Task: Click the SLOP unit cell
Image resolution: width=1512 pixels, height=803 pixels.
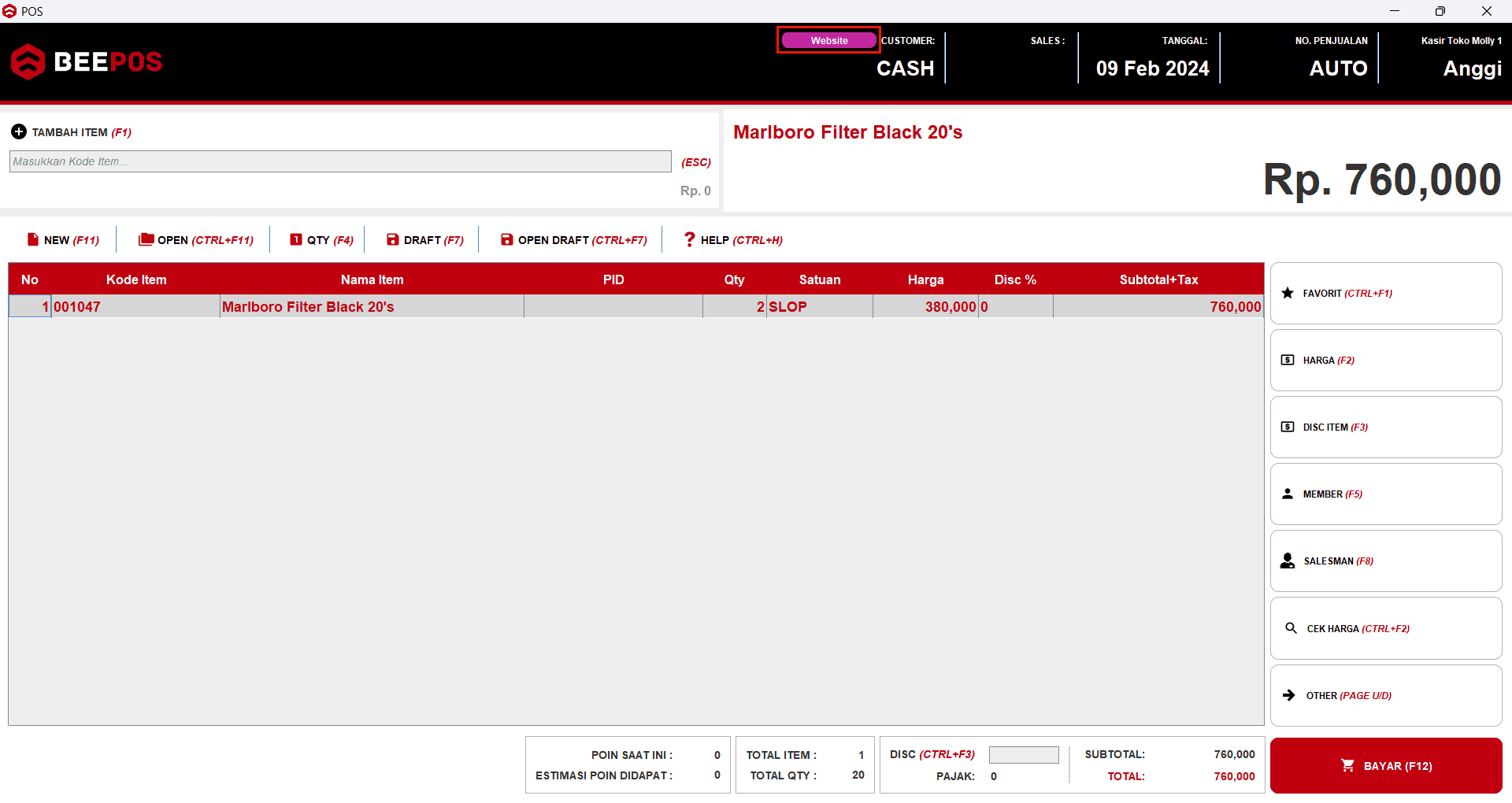Action: (x=820, y=306)
